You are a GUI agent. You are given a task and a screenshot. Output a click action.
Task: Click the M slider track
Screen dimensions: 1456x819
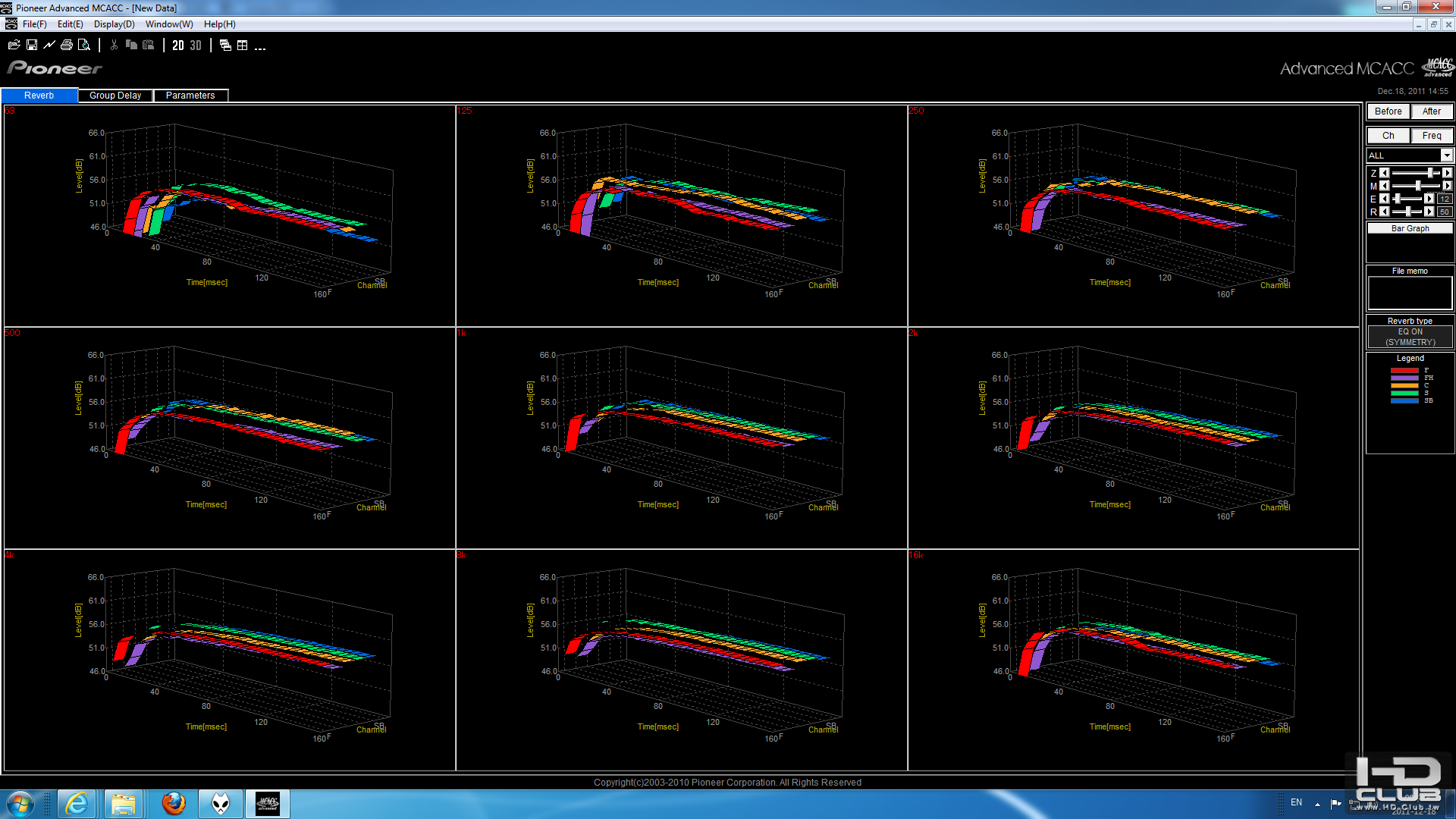coord(1415,186)
